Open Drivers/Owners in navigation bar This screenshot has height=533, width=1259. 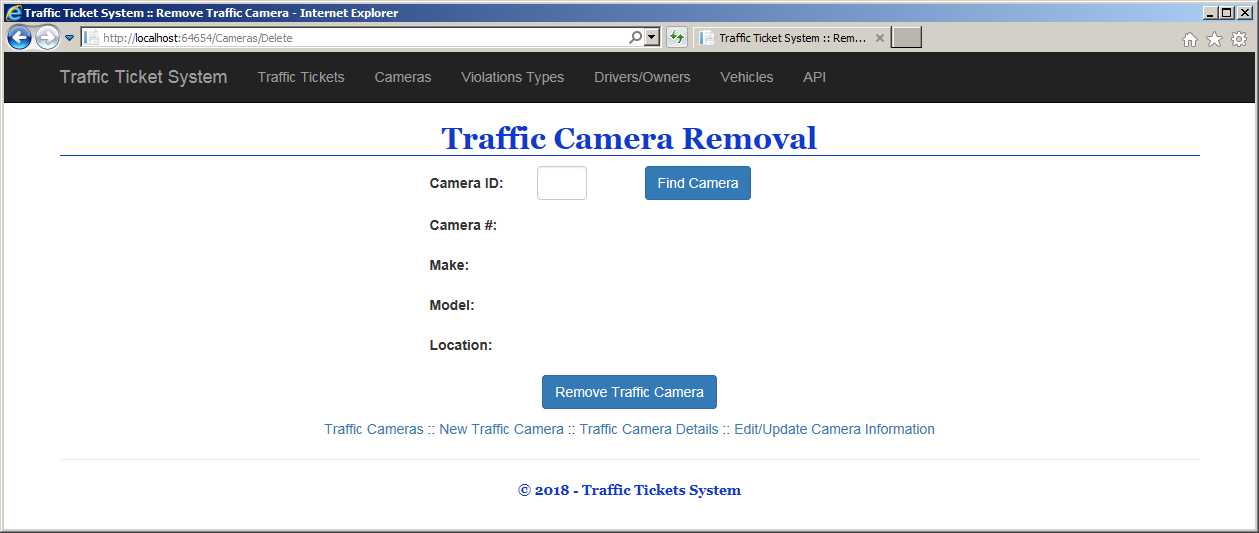click(642, 77)
